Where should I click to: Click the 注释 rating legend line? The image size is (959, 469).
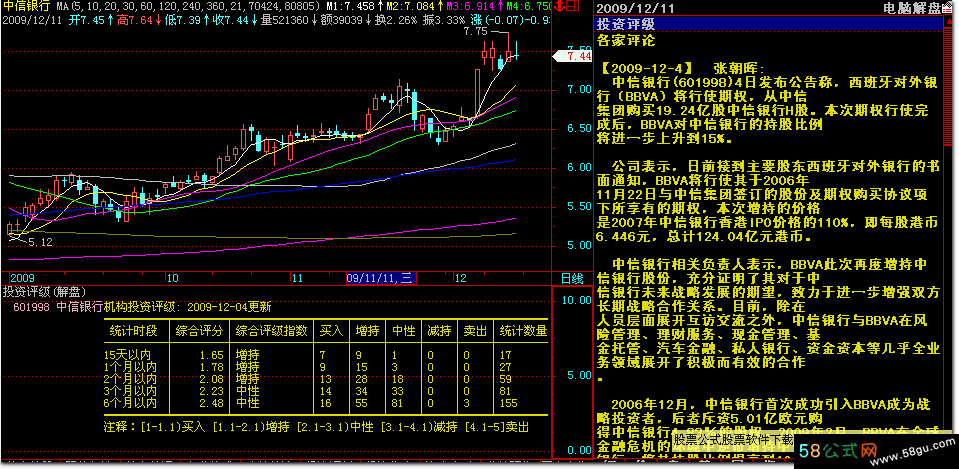coord(316,427)
